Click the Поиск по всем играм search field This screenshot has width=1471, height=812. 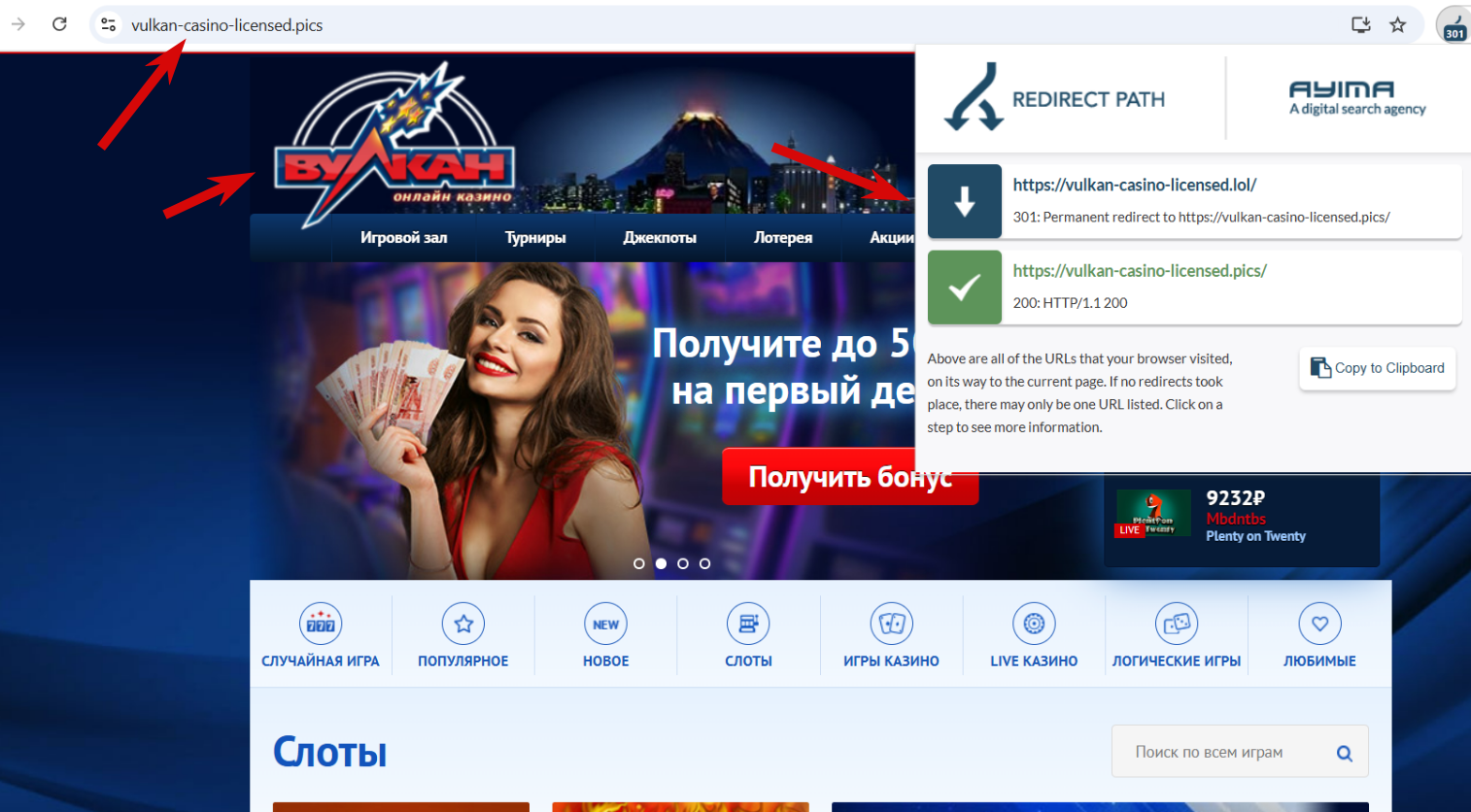click(1240, 752)
